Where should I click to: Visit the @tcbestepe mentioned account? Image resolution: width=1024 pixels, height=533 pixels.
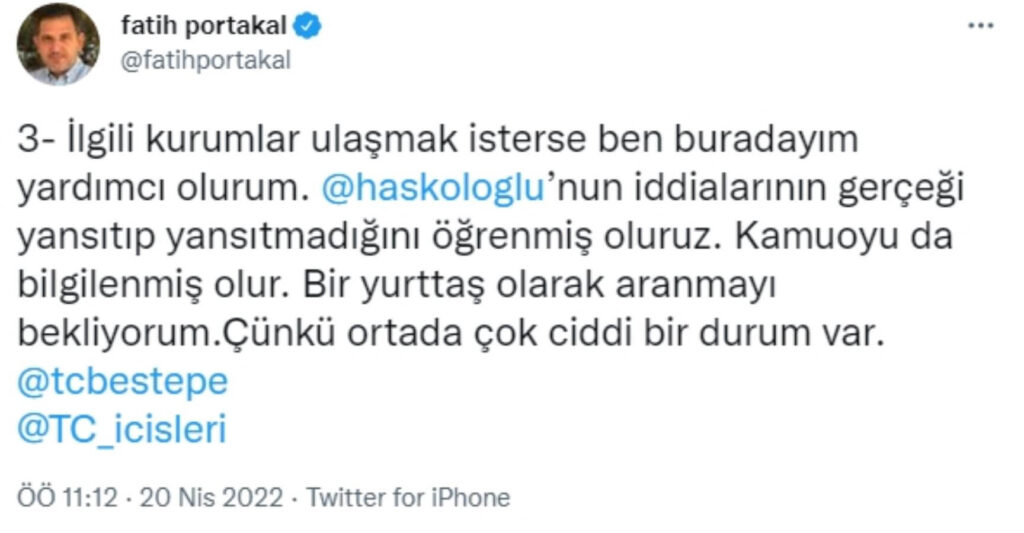[125, 382]
